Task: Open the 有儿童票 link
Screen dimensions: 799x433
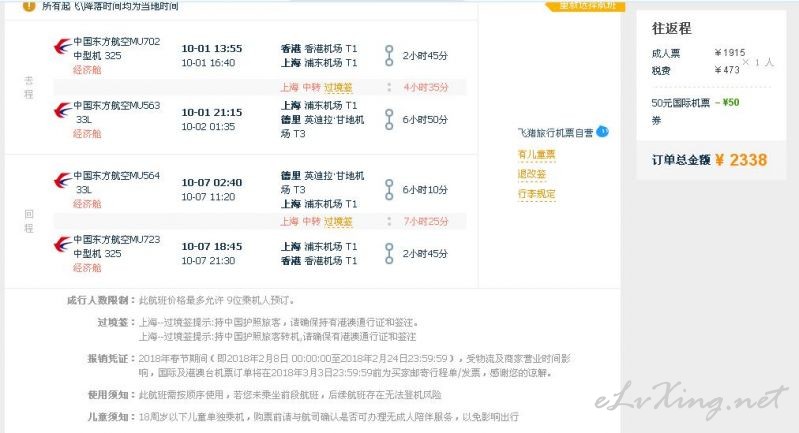Action: coord(536,154)
